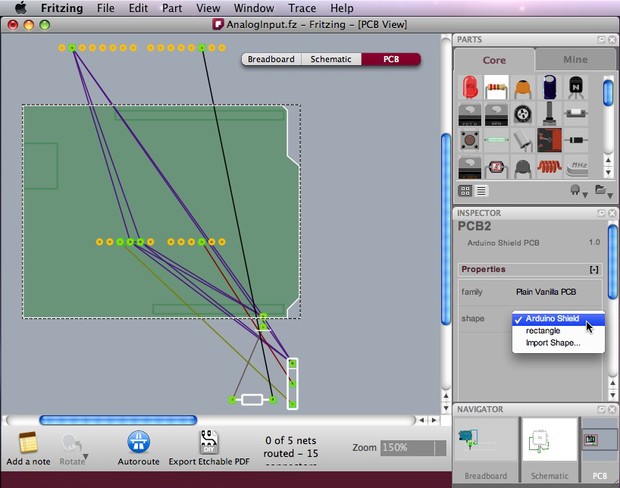Select PCB view in canvas switcher

click(391, 59)
